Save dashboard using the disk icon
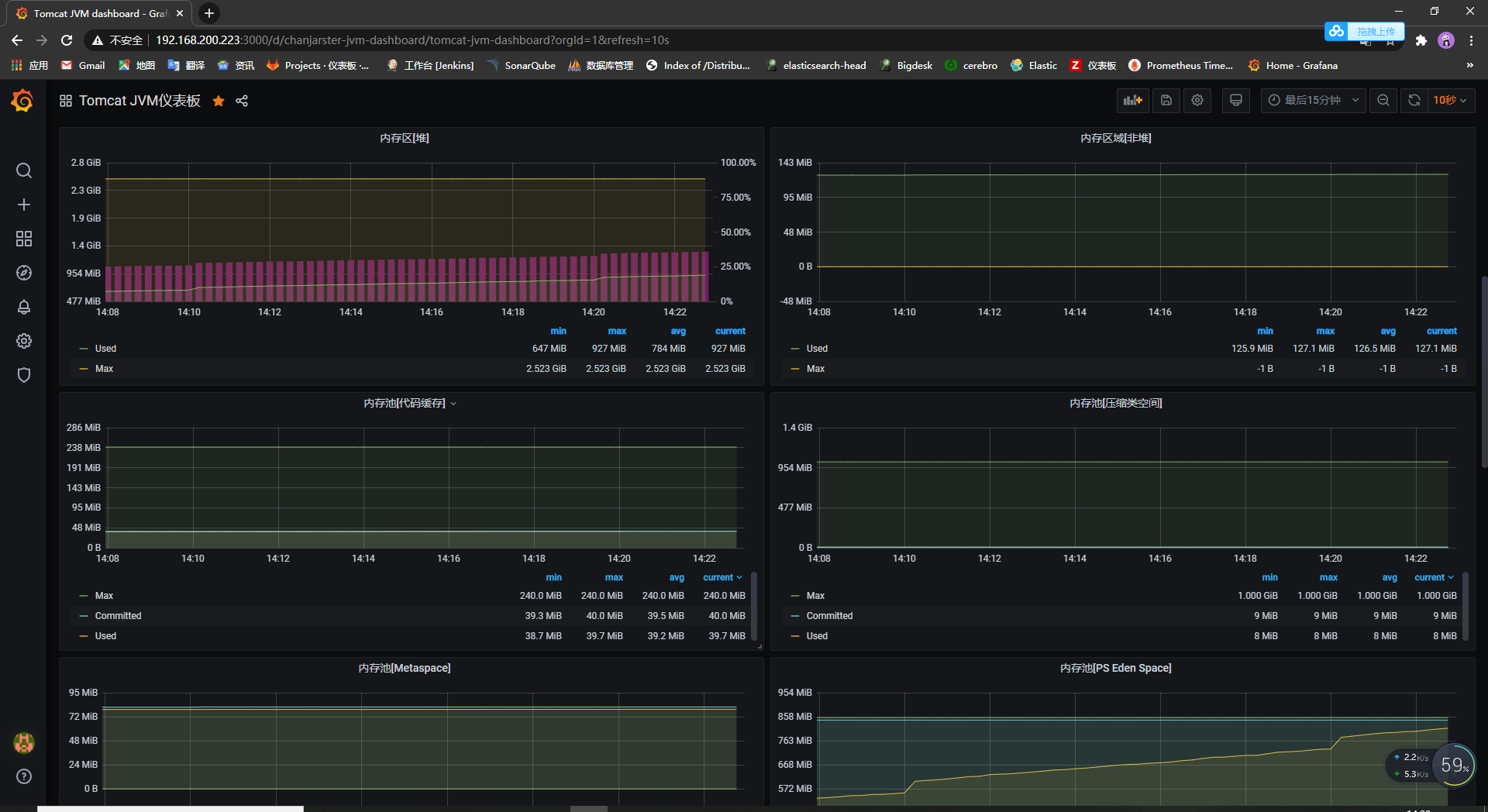Image resolution: width=1488 pixels, height=812 pixels. 1166,100
